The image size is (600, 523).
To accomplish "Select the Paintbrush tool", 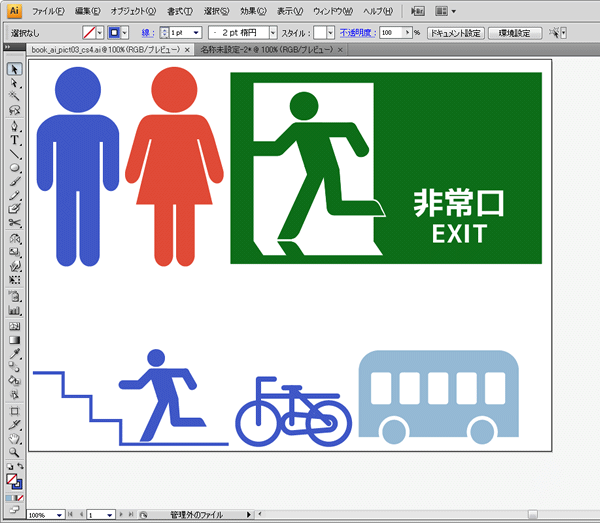I will pos(15,181).
